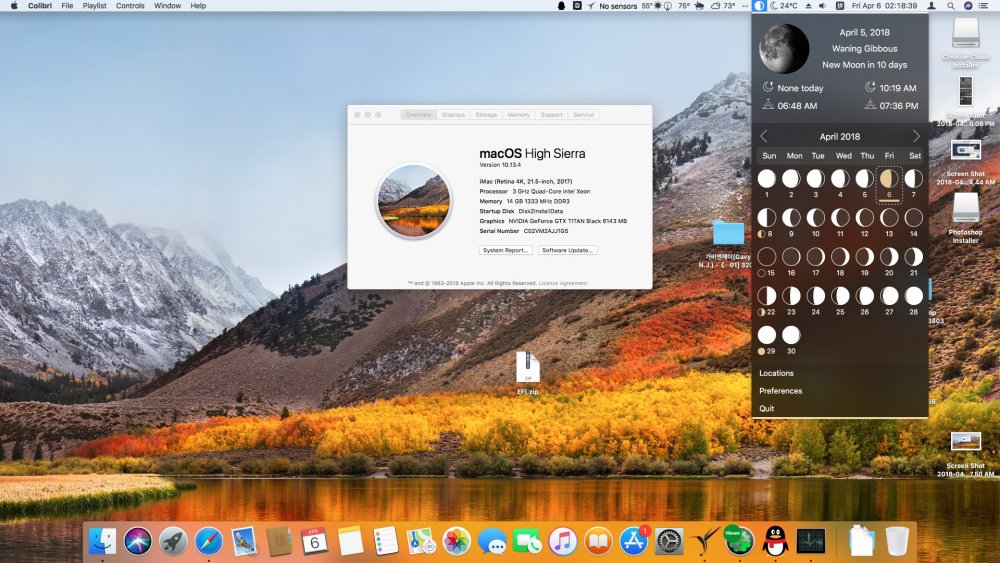1000x563 pixels.
Task: Switch to Displays tab in About window
Action: pos(453,115)
